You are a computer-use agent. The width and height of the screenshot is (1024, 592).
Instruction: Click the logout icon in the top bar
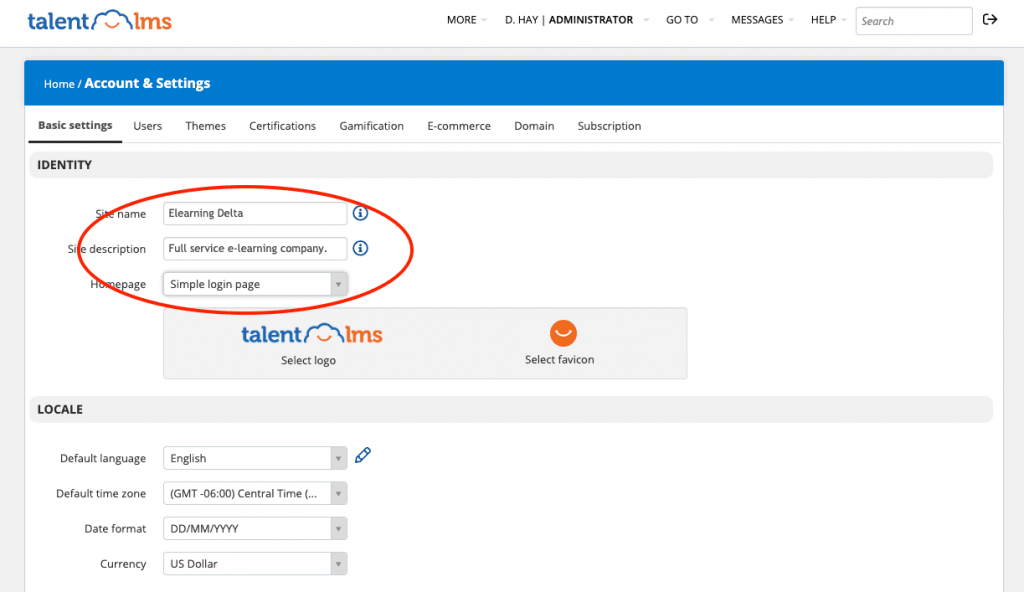point(989,19)
